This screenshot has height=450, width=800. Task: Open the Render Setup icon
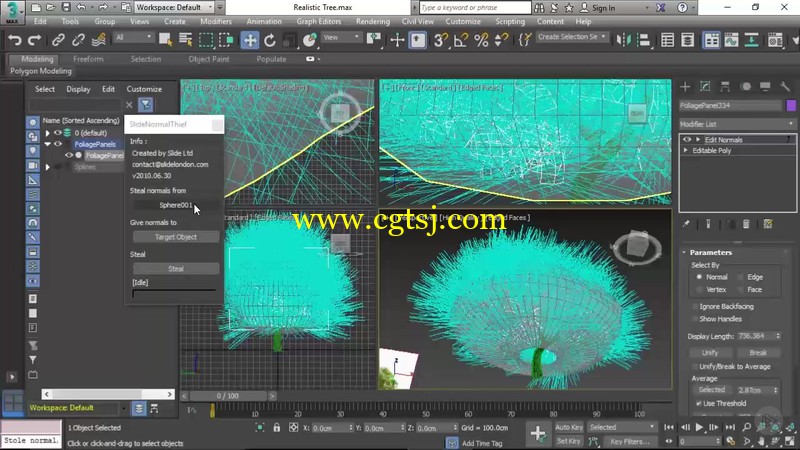point(775,40)
